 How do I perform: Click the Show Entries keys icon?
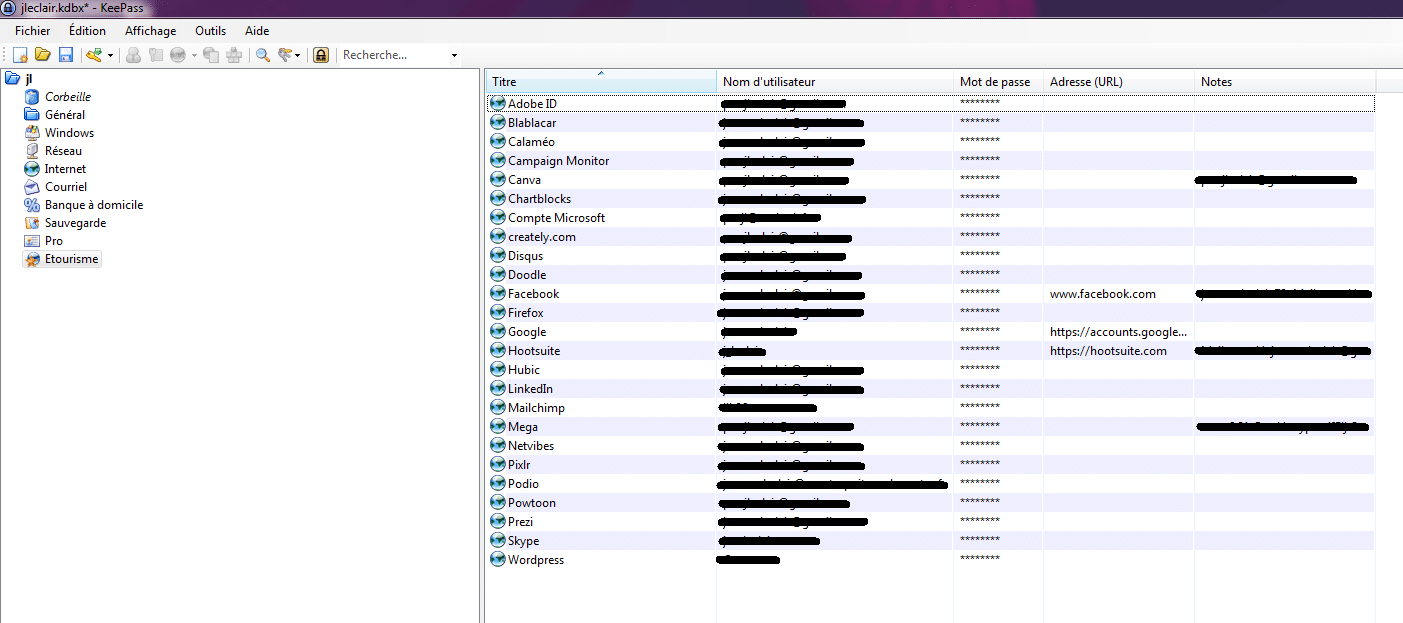(286, 55)
